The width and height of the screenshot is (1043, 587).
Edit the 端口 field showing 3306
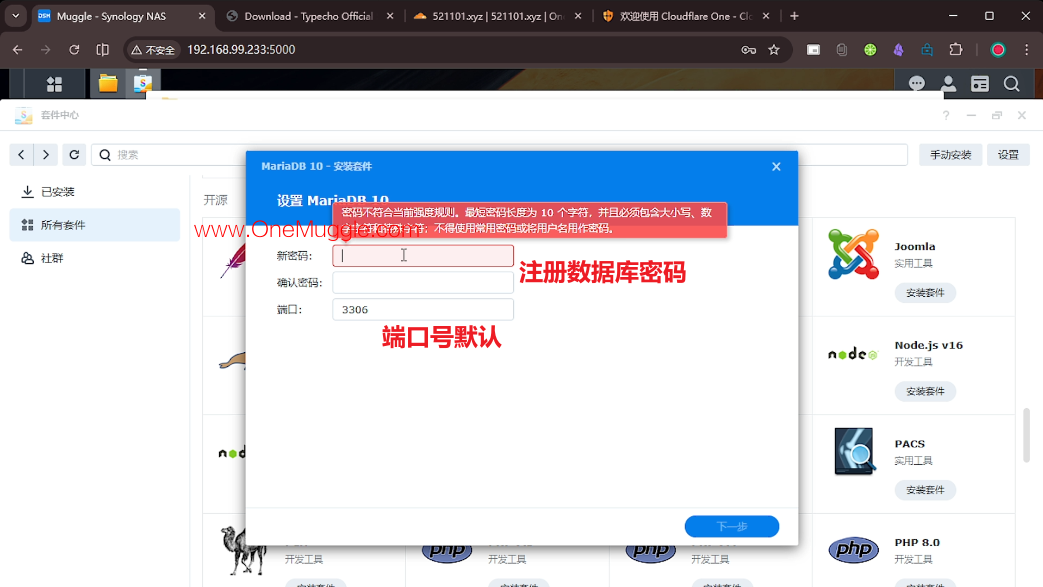click(423, 309)
